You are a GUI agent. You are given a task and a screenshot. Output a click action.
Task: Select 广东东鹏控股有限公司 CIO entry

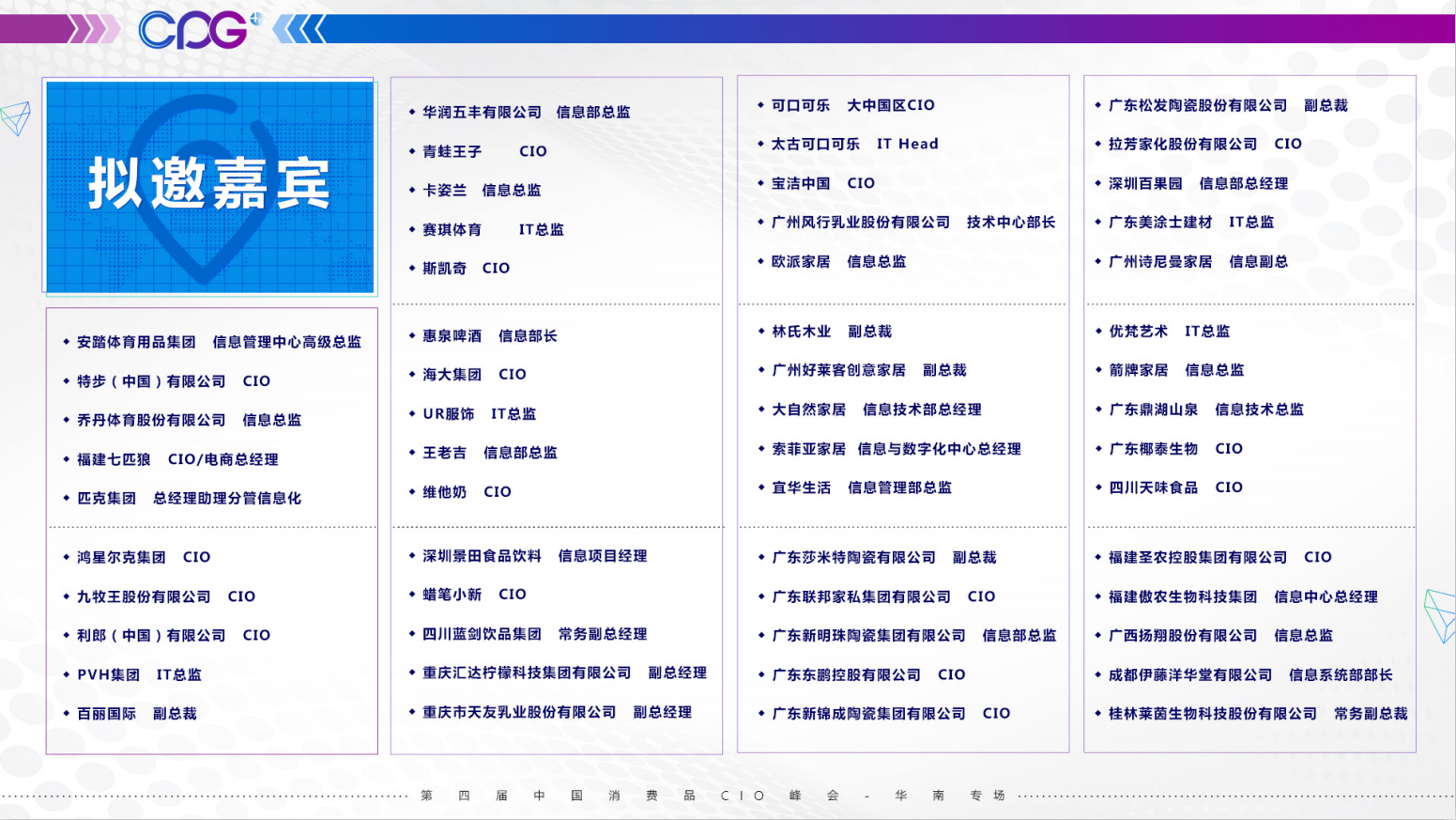(868, 674)
